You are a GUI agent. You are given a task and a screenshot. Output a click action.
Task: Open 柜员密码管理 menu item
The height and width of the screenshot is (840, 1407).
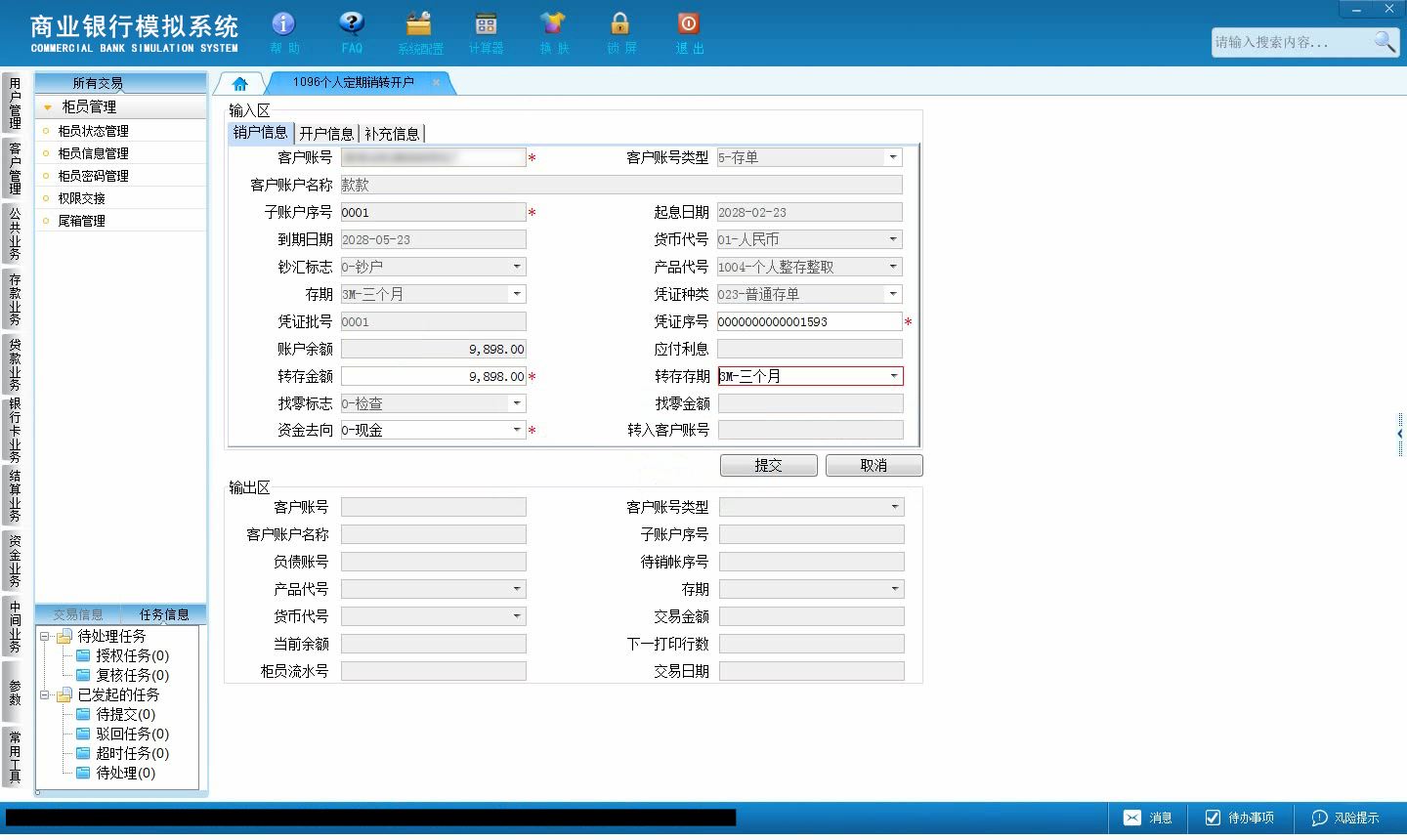click(93, 176)
